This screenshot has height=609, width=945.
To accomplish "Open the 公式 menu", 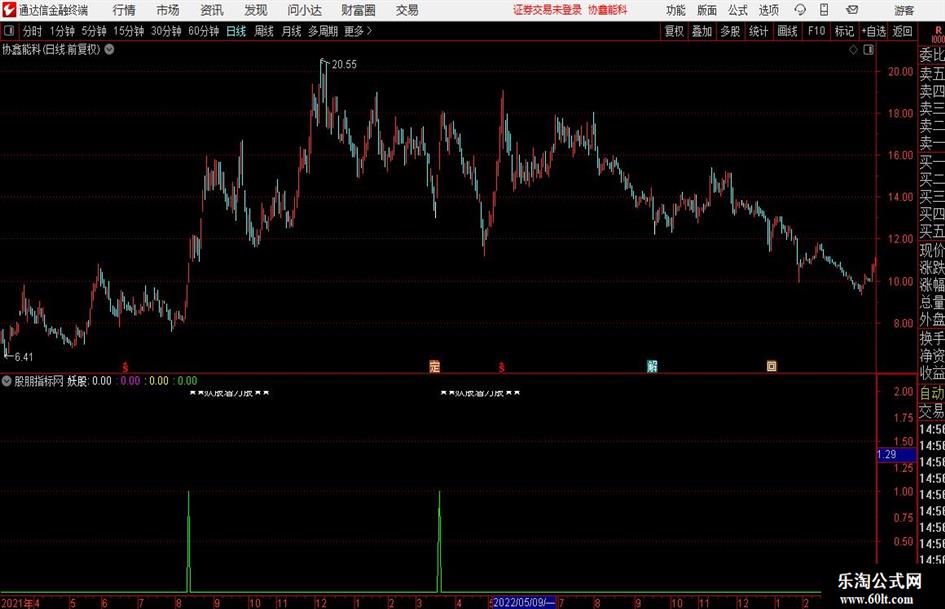I will [x=737, y=10].
